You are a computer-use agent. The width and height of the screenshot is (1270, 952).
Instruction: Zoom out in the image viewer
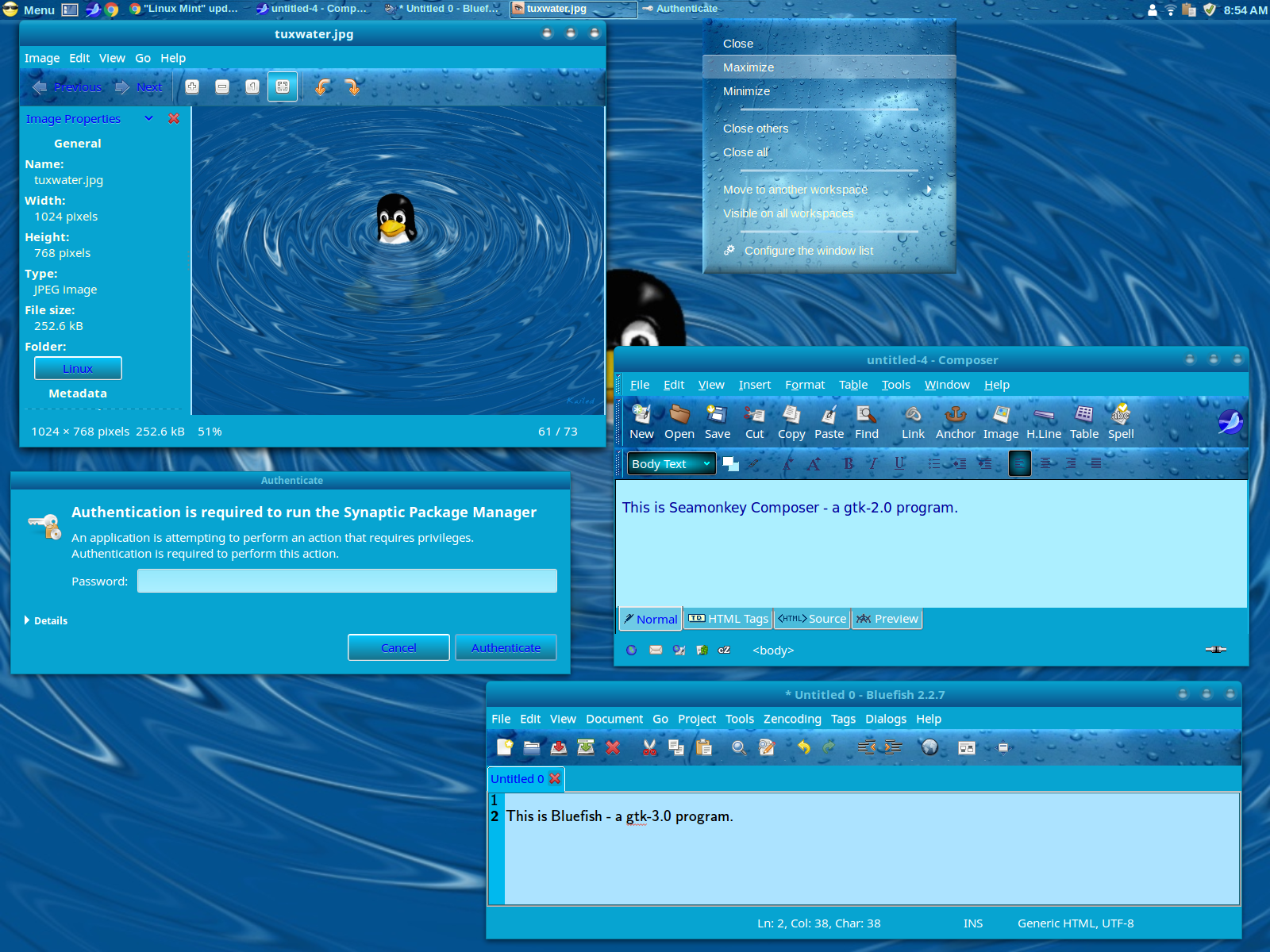coord(222,87)
